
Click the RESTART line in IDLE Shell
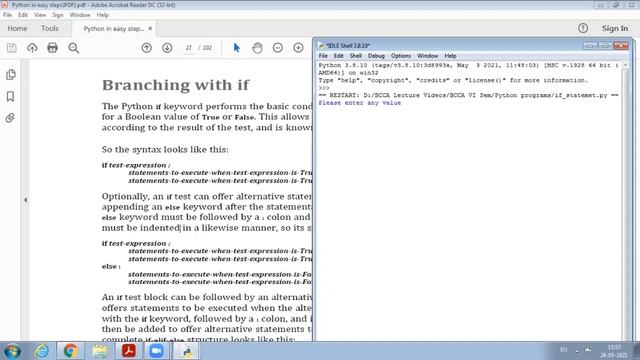coord(469,95)
